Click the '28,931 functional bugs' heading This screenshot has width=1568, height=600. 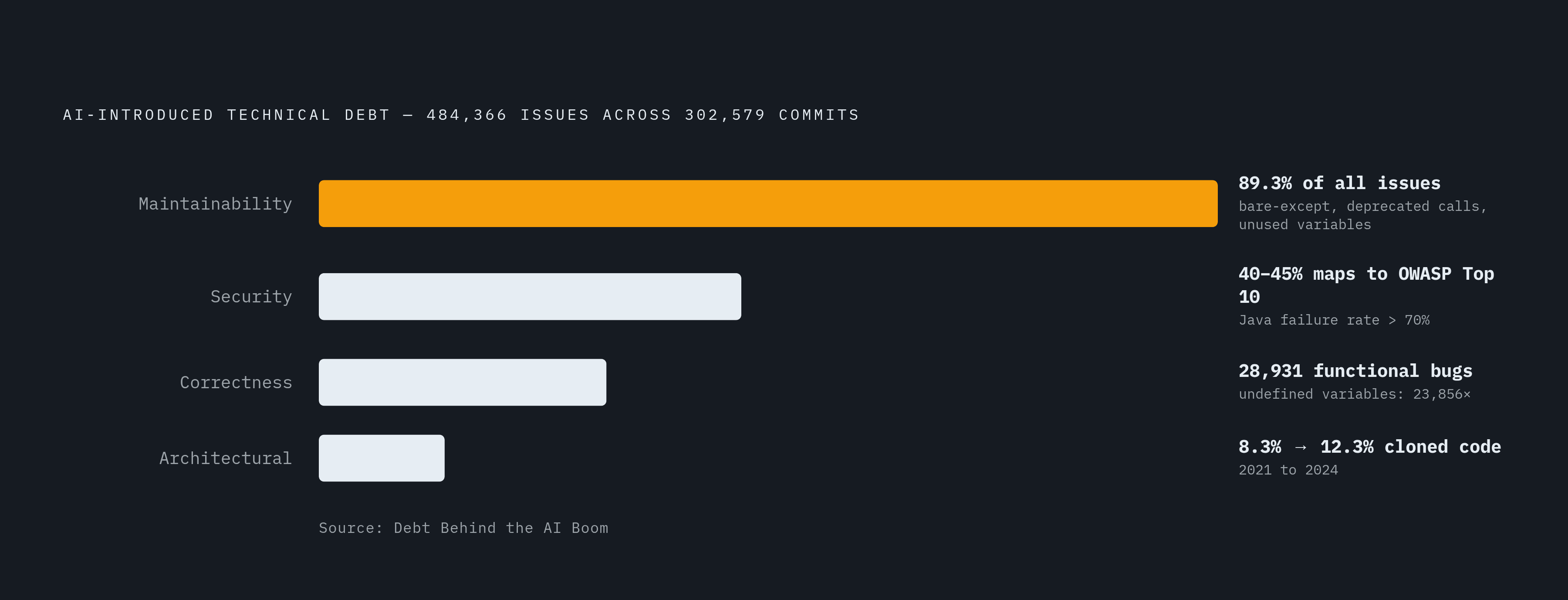1355,371
